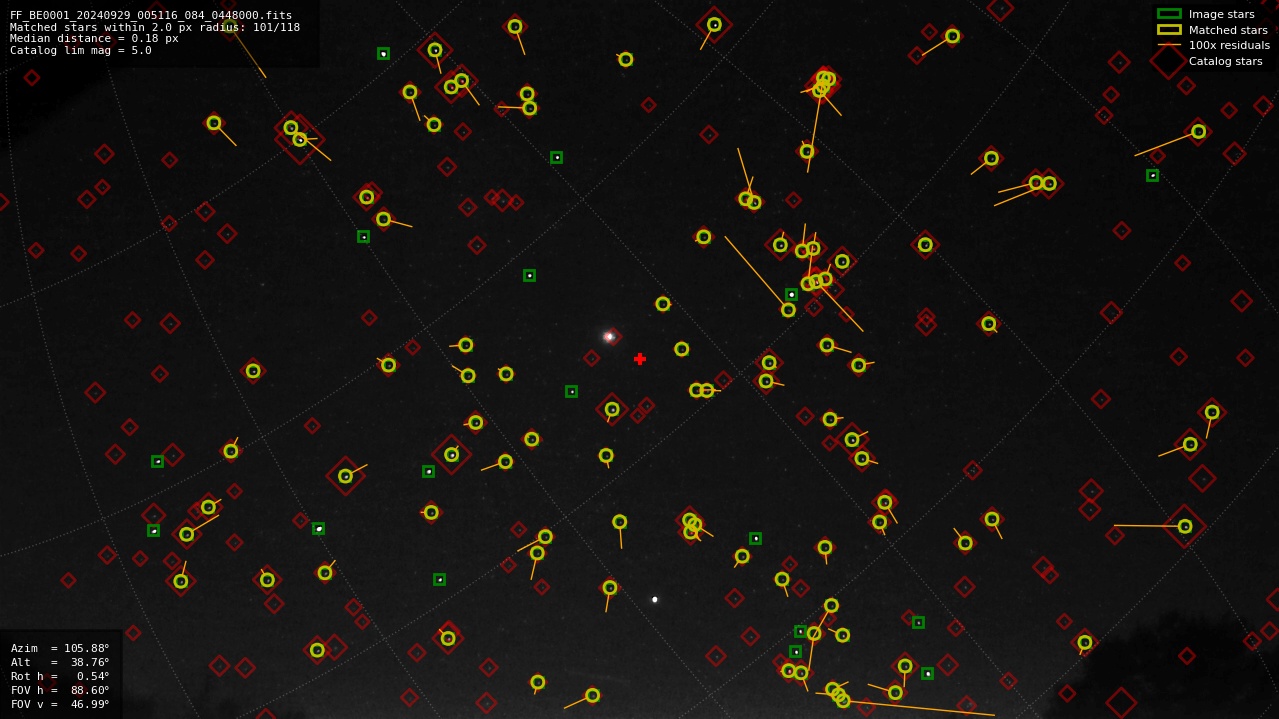Click the red cross at the image center
The width and height of the screenshot is (1279, 719).
tap(640, 359)
